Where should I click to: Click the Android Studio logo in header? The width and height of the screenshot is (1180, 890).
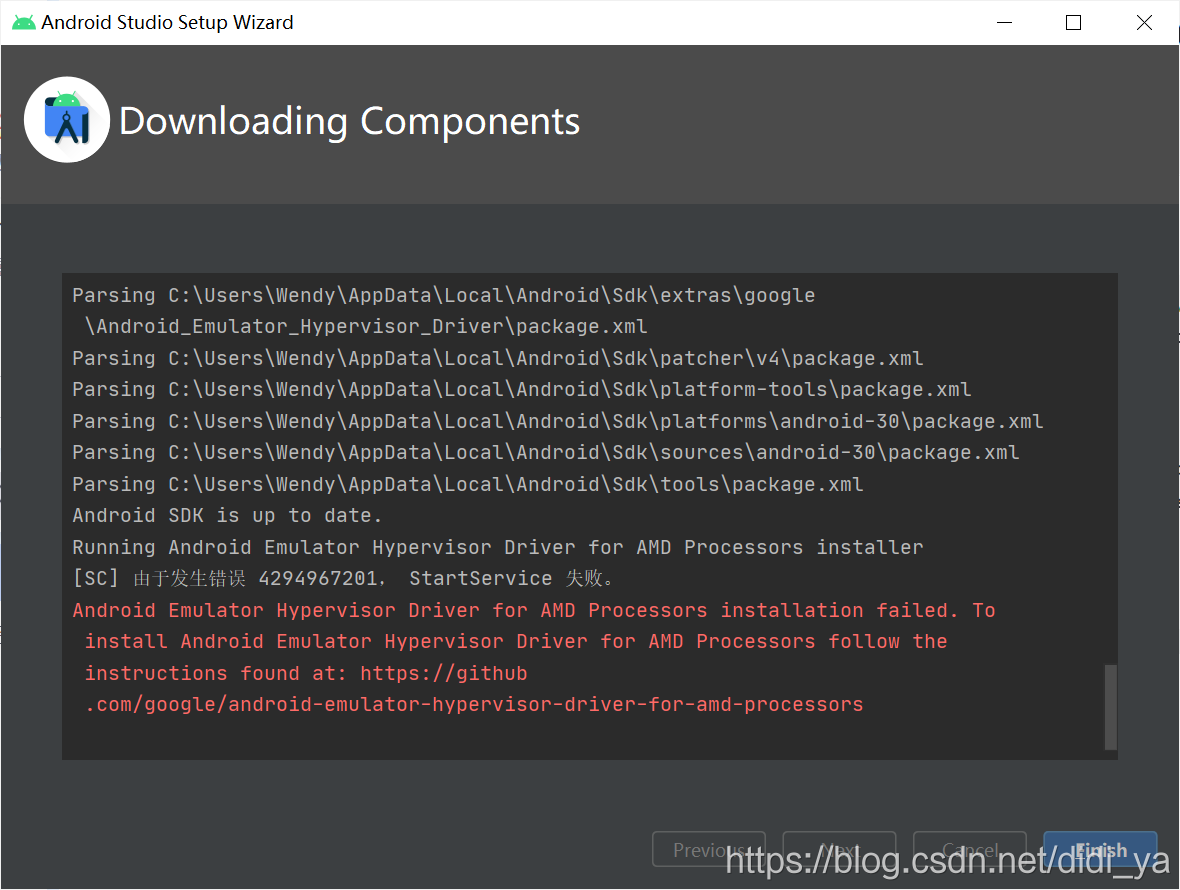67,120
